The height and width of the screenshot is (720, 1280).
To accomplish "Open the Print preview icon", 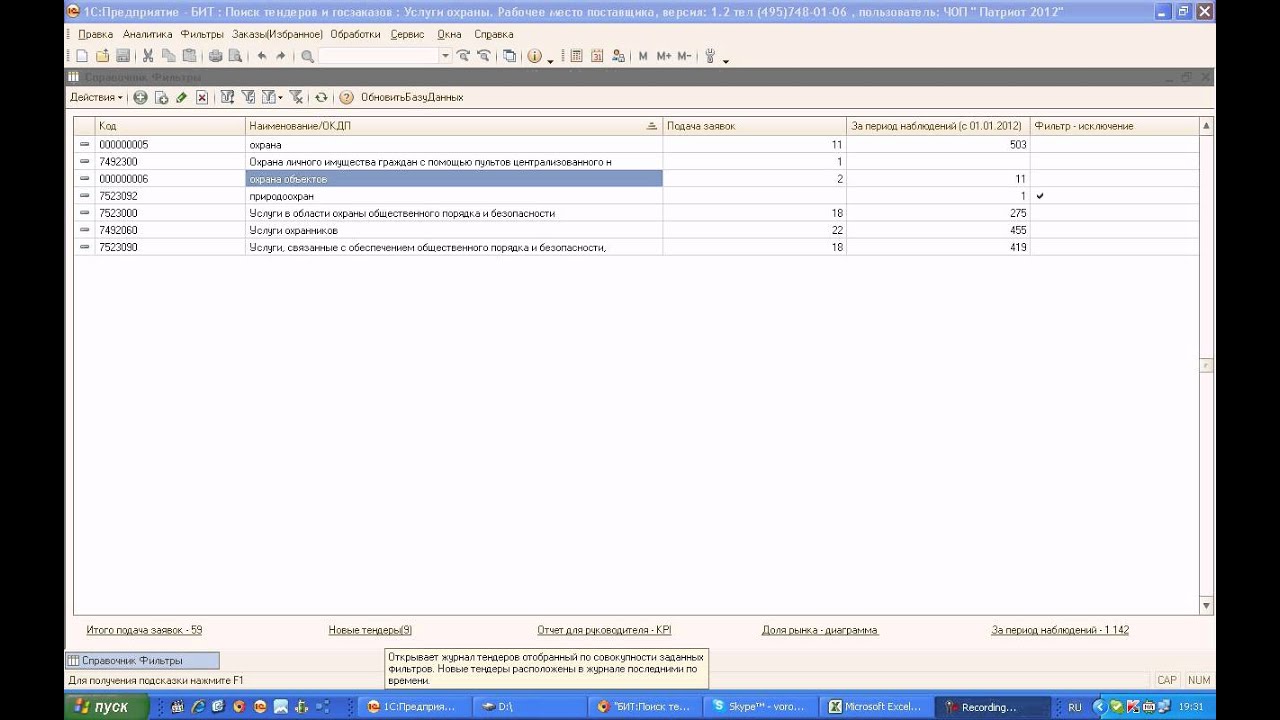I will [235, 56].
